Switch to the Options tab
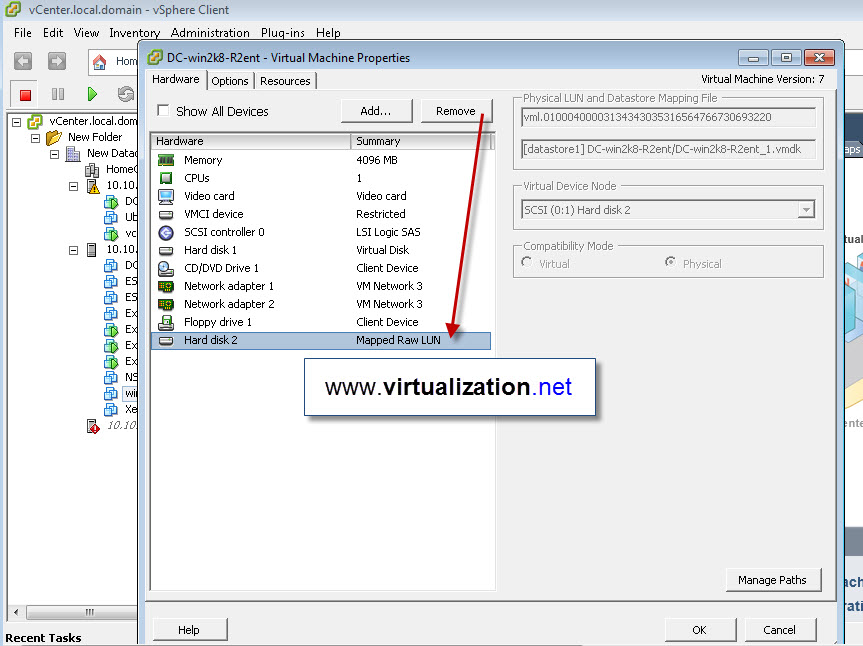Image resolution: width=863 pixels, height=646 pixels. (x=230, y=81)
